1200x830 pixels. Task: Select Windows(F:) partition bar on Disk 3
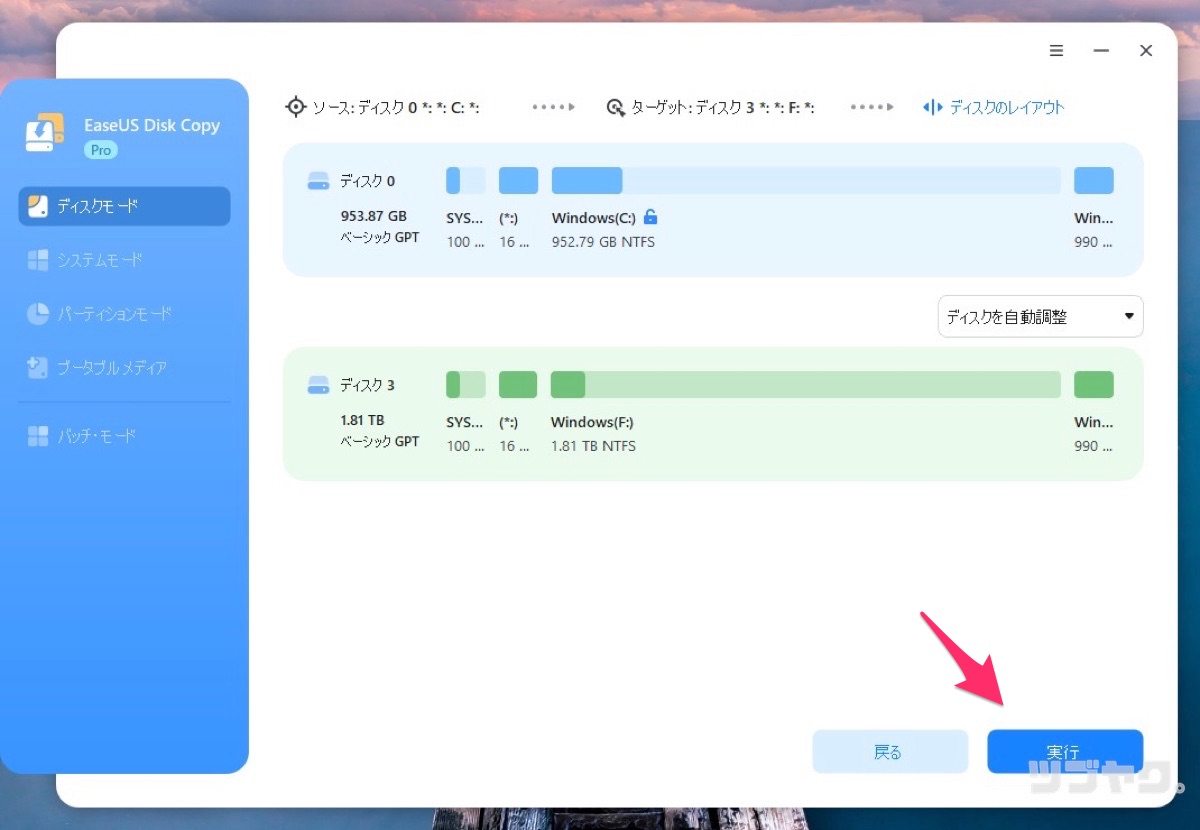coord(805,385)
